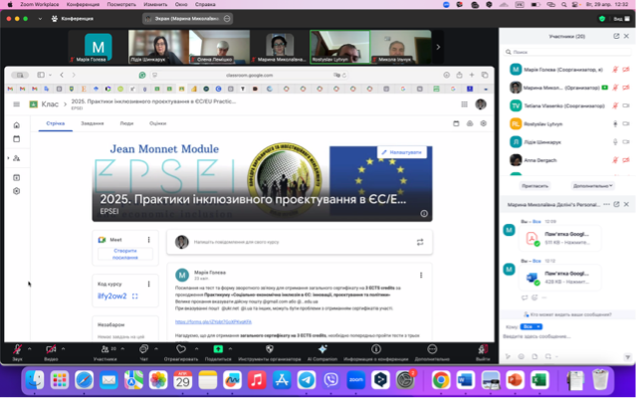Viewport: 638px width, 400px height.
Task: Expand the arrow next to Отреагировать
Action: 197,349
